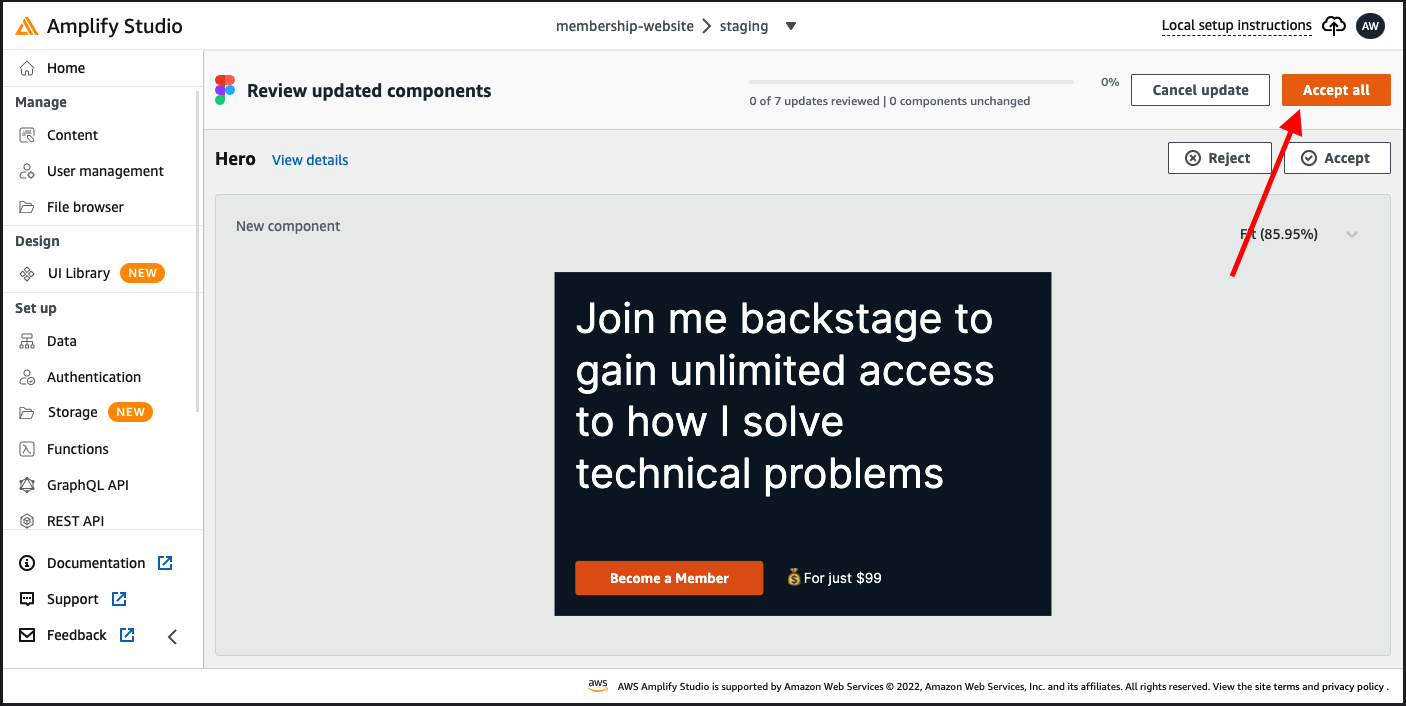Click the Accept all button
1406x706 pixels.
[x=1336, y=90]
